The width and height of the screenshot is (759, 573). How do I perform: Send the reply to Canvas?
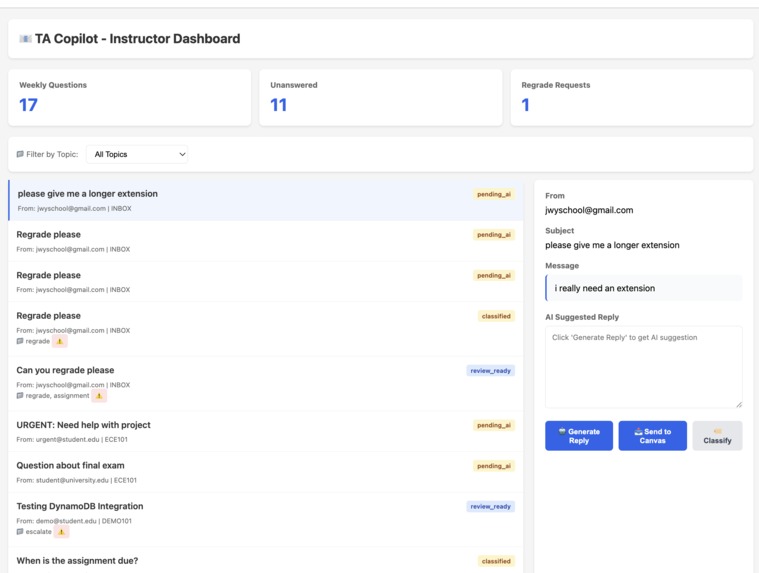[x=653, y=436]
